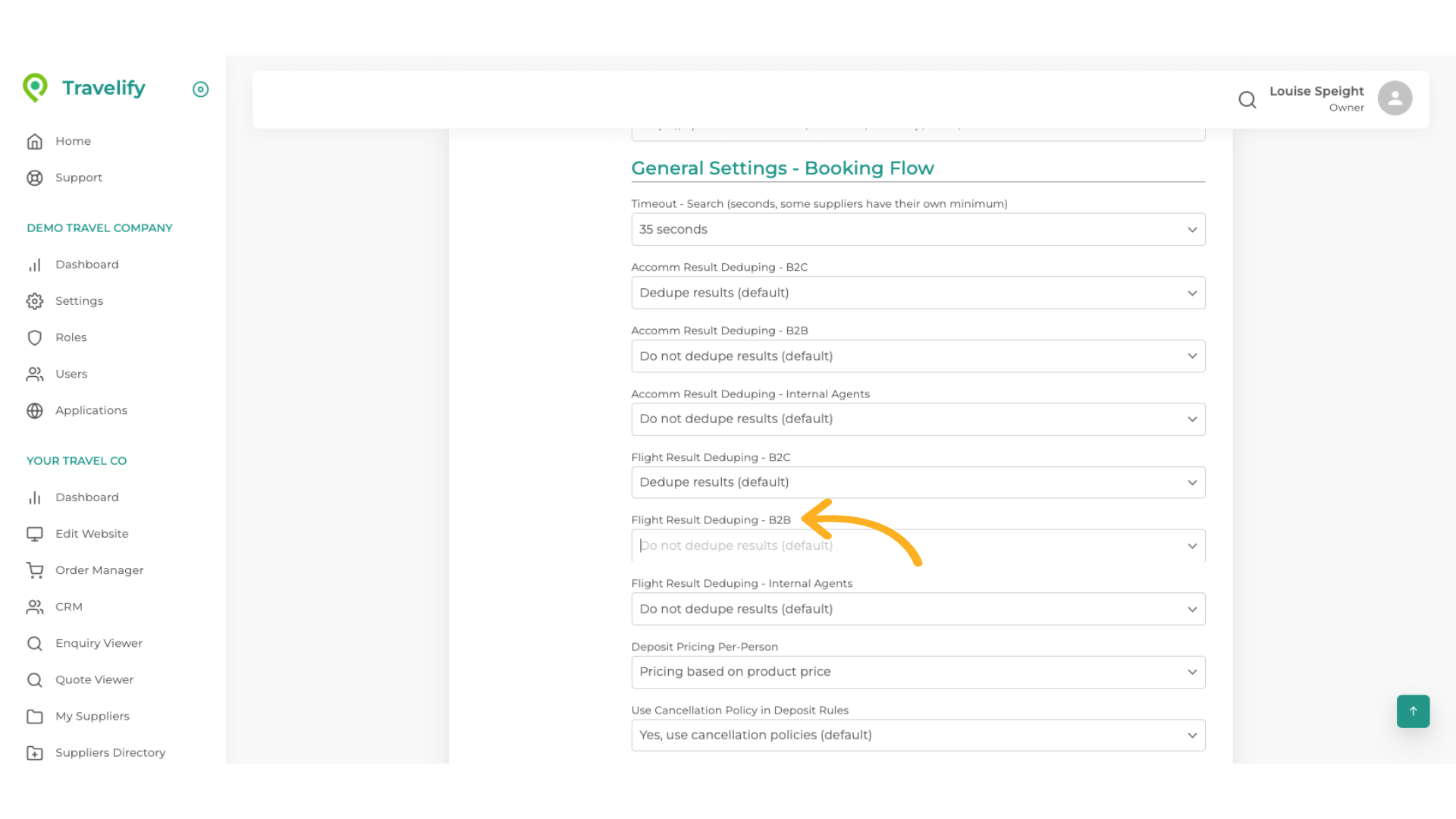
Task: Click the sidebar collapse target icon
Action: [200, 89]
